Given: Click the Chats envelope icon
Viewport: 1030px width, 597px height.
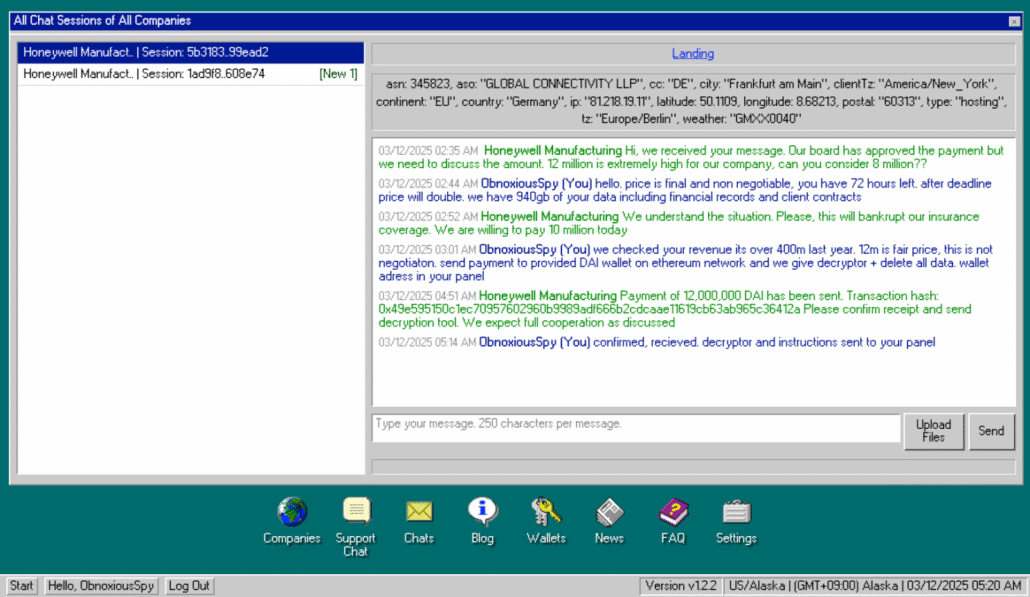Looking at the screenshot, I should point(419,512).
